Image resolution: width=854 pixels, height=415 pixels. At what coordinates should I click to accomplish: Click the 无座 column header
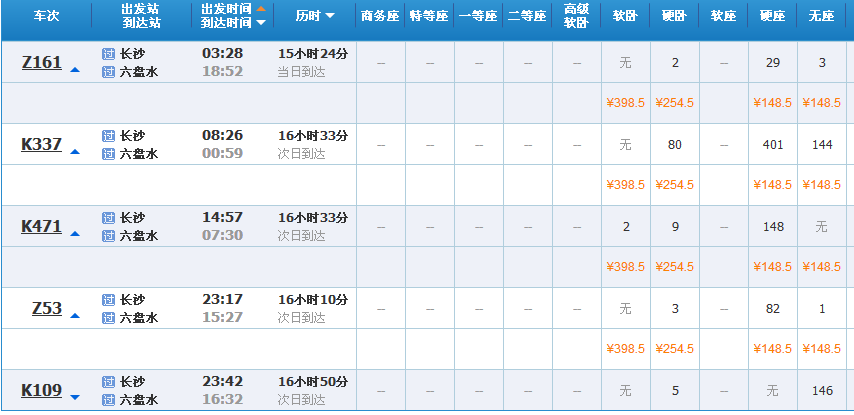pyautogui.click(x=821, y=16)
